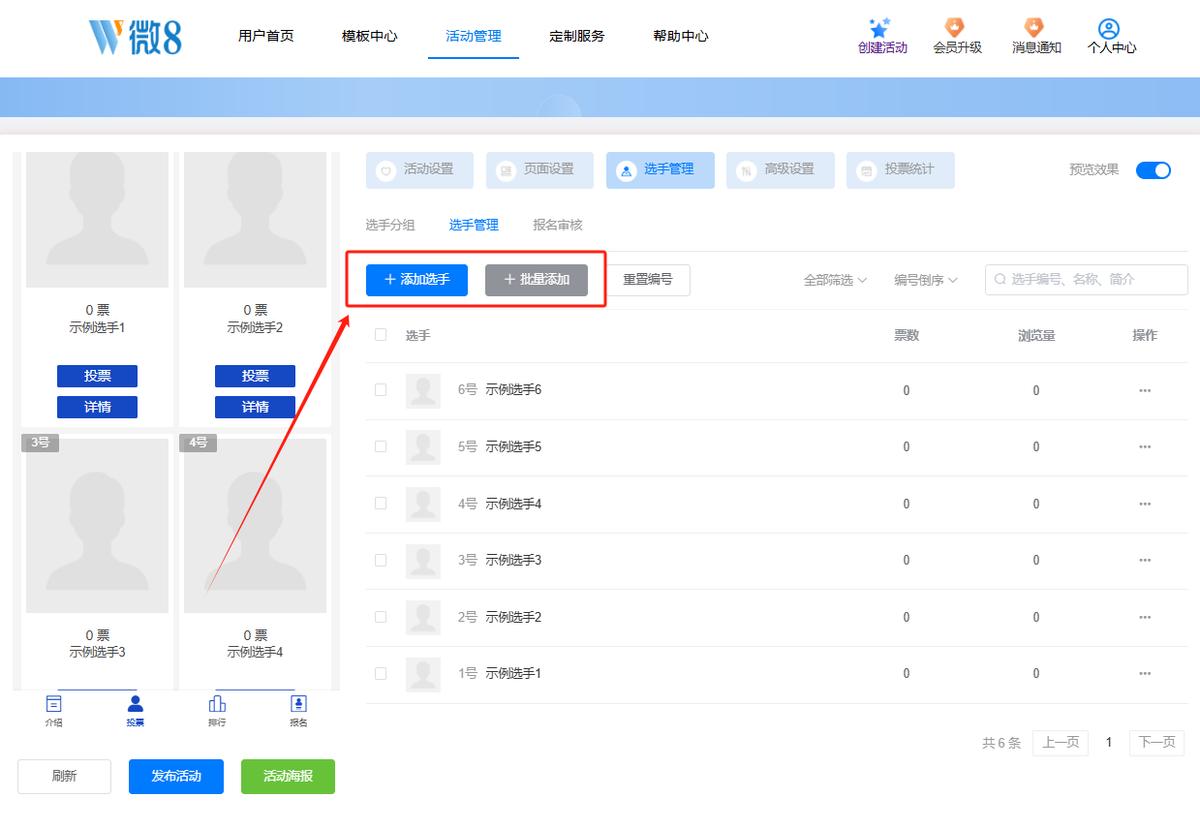Open more actions for 示例选手1
The width and height of the screenshot is (1200, 826).
(x=1145, y=674)
